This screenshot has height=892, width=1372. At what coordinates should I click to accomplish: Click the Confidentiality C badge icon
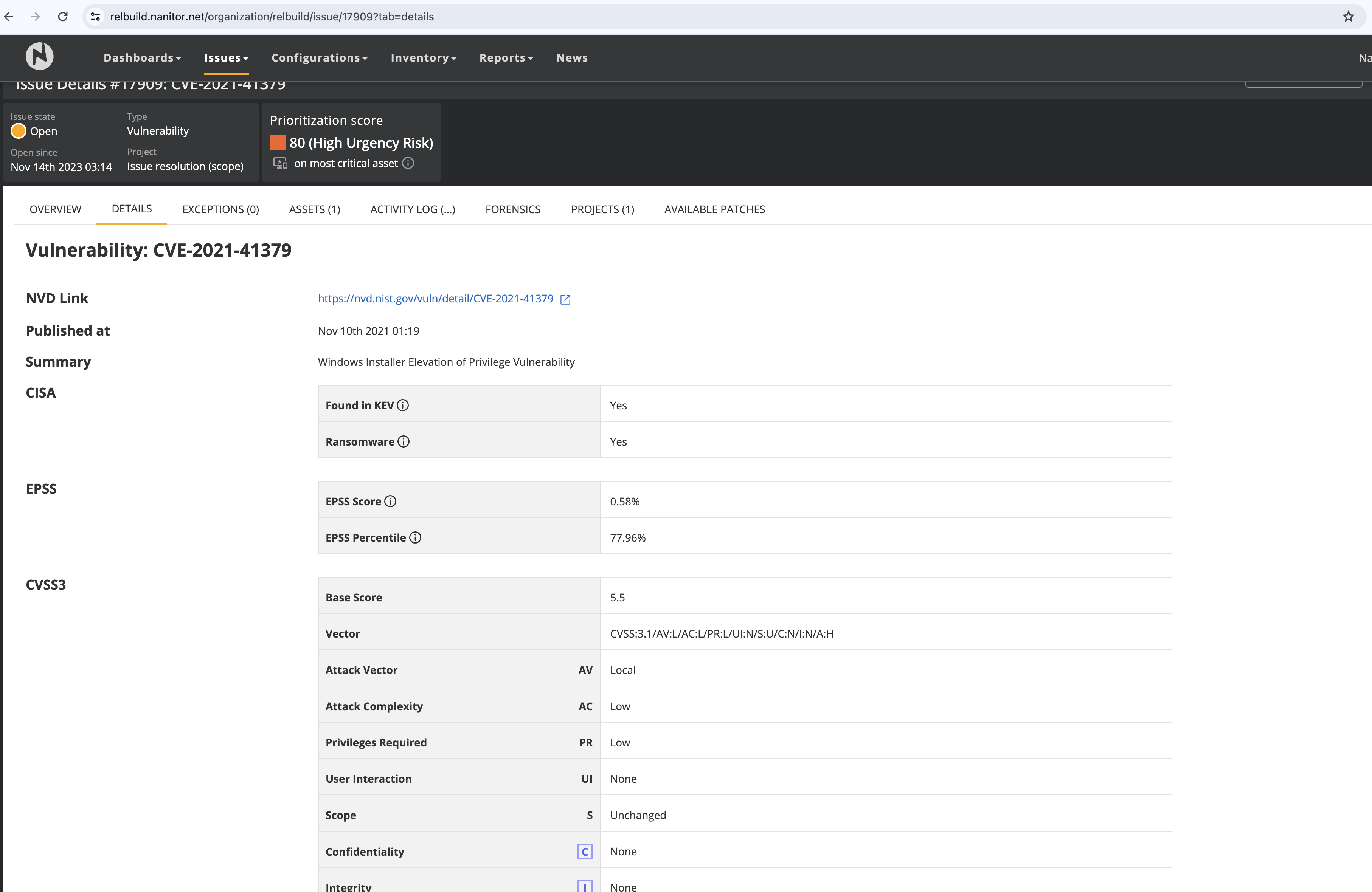(585, 852)
